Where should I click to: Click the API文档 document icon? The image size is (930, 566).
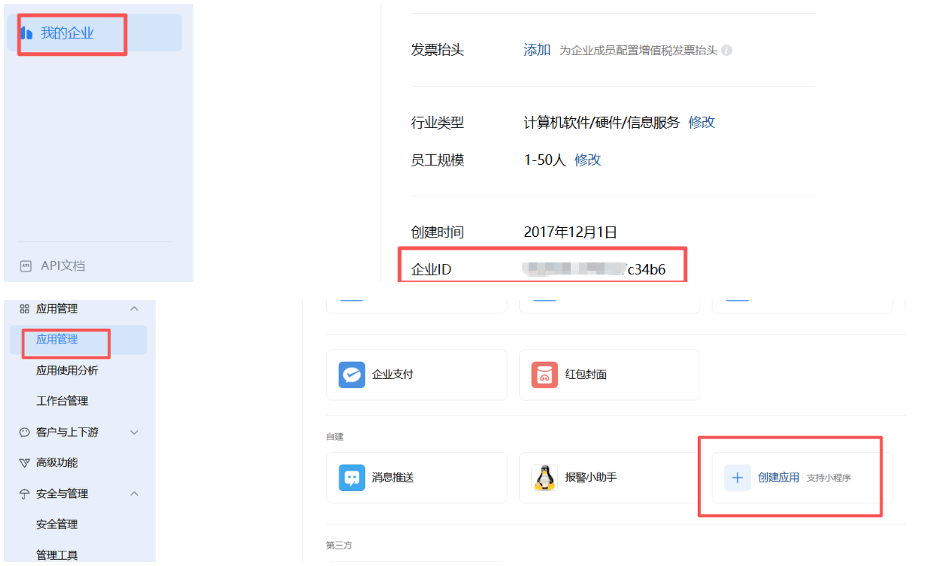pos(26,265)
